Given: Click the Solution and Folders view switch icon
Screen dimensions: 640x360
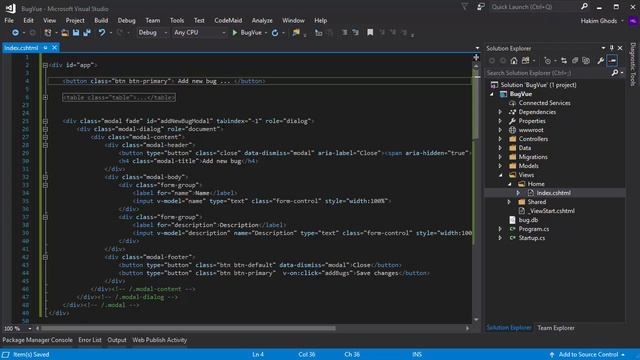Looking at the screenshot, I should 526,61.
